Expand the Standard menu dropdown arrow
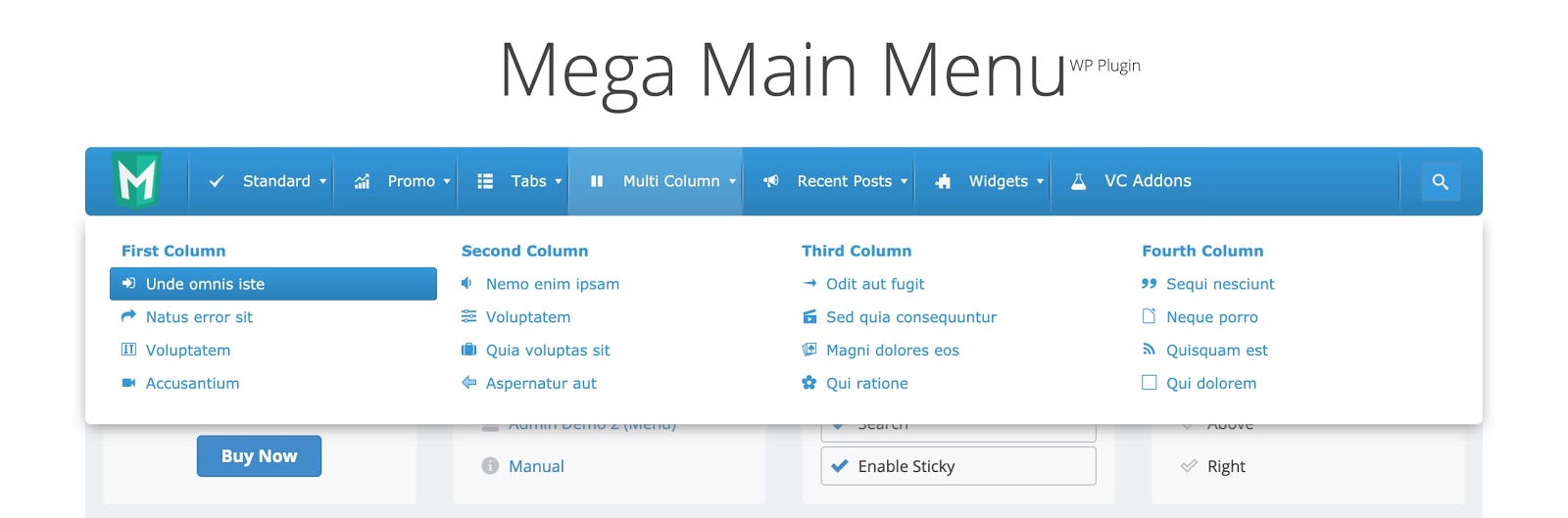1568x518 pixels. [x=322, y=181]
